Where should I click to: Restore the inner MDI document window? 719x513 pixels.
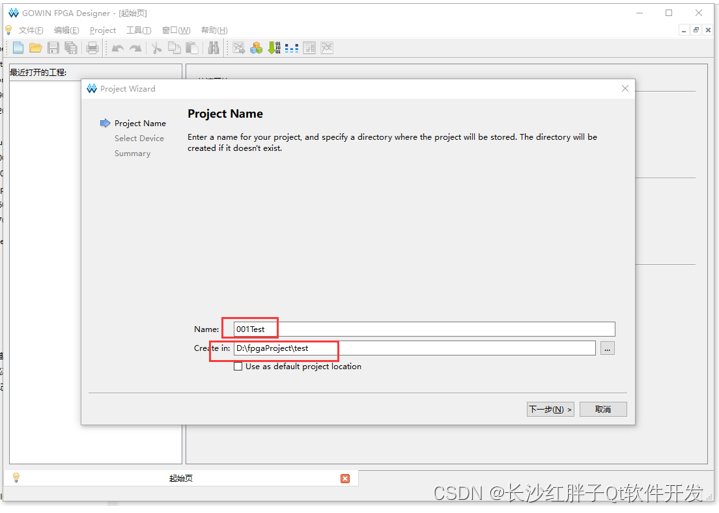point(696,30)
